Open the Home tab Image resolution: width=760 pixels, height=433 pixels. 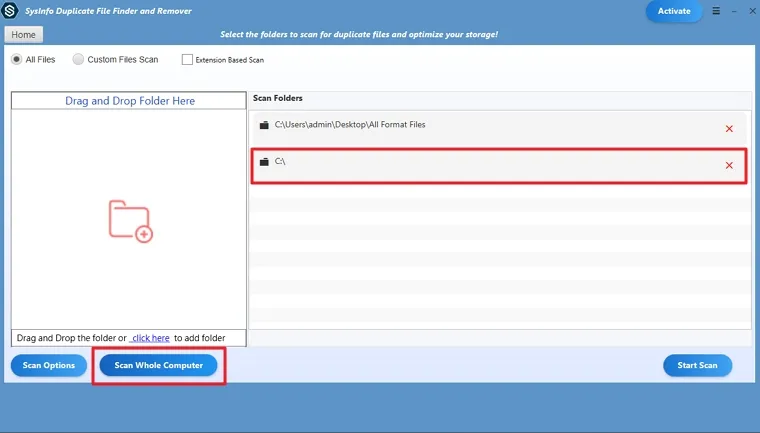tap(24, 34)
